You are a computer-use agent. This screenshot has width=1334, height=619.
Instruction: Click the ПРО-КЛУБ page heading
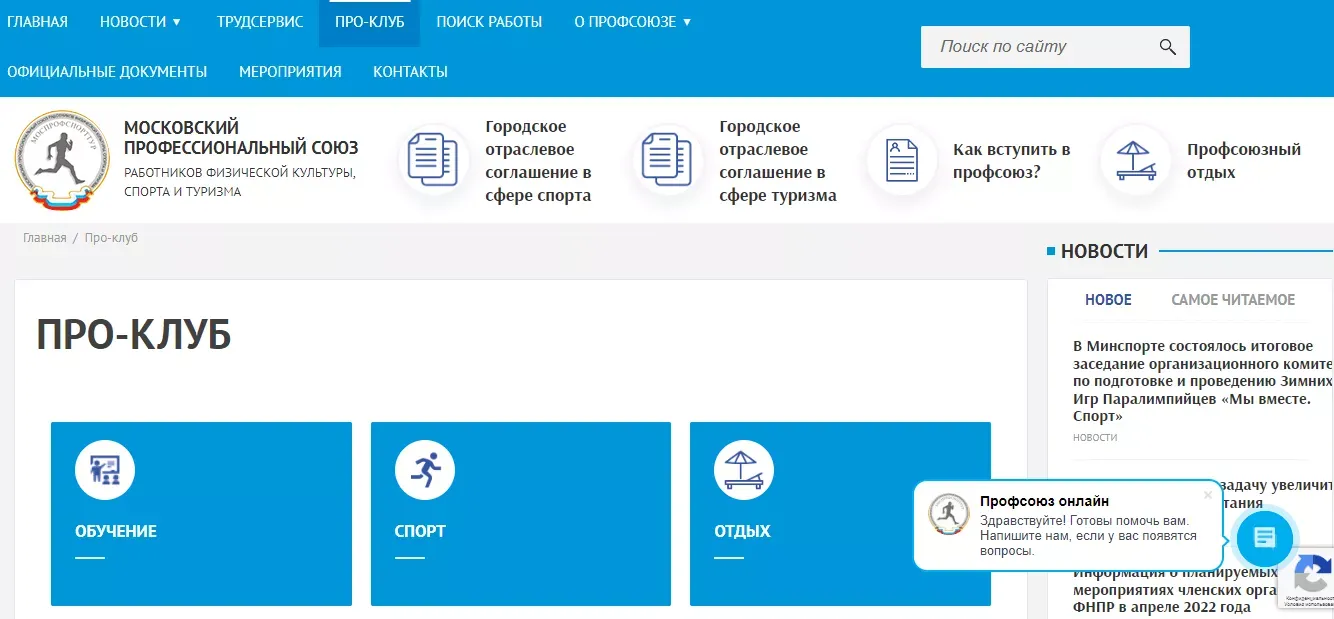point(134,335)
